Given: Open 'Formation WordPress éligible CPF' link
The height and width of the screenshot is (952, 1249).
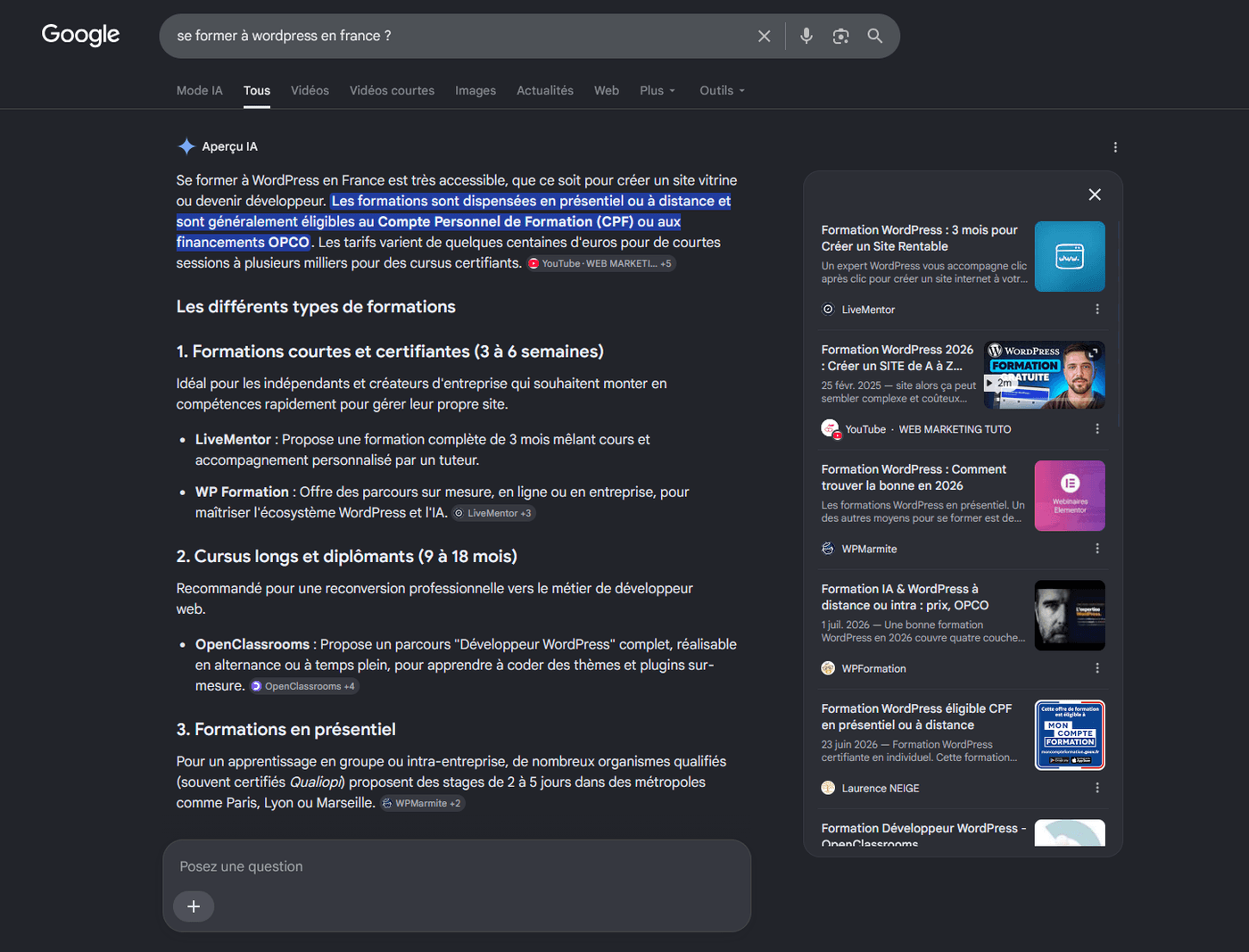Looking at the screenshot, I should tap(916, 716).
